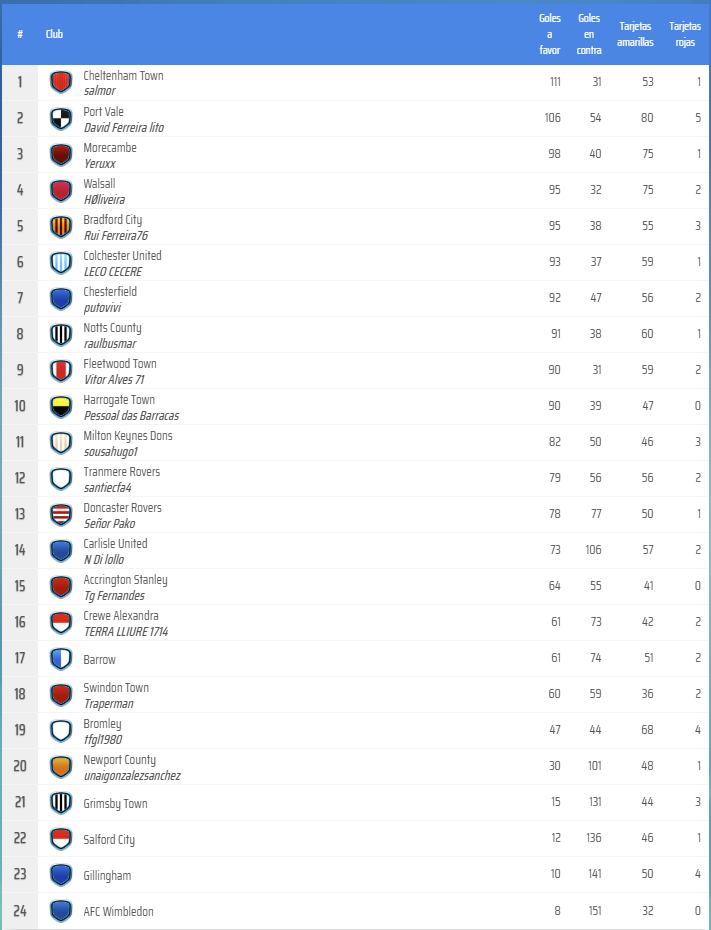Sort by Tarjetas amarillas column
The width and height of the screenshot is (711, 930).
pyautogui.click(x=635, y=34)
